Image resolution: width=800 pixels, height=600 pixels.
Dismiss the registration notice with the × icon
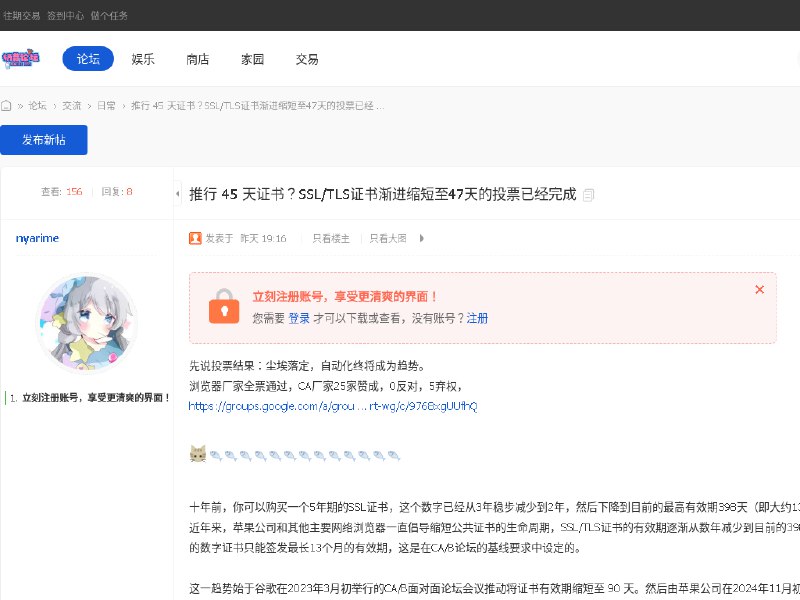click(759, 289)
